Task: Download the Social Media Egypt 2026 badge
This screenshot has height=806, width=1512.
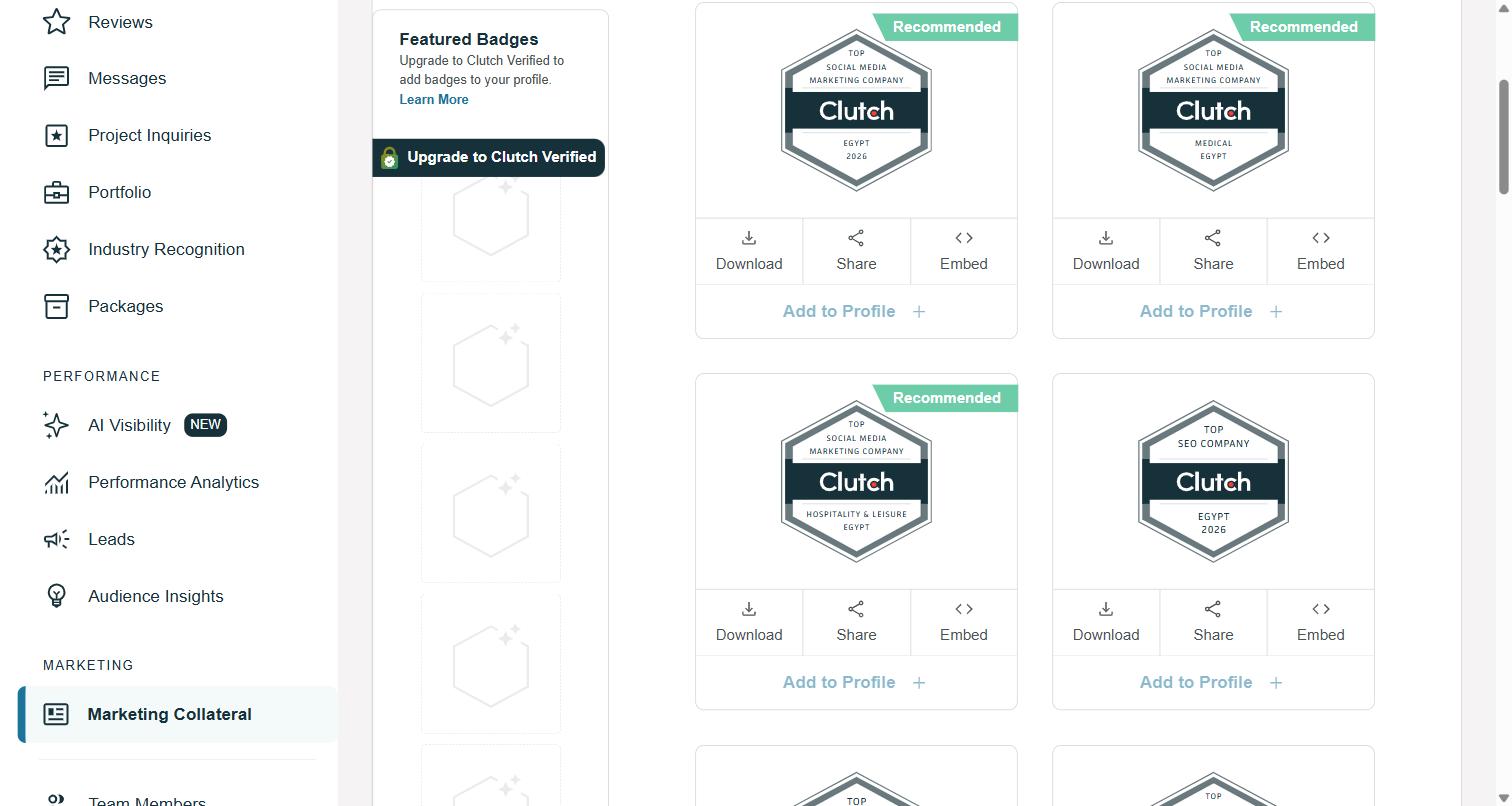Action: (749, 251)
